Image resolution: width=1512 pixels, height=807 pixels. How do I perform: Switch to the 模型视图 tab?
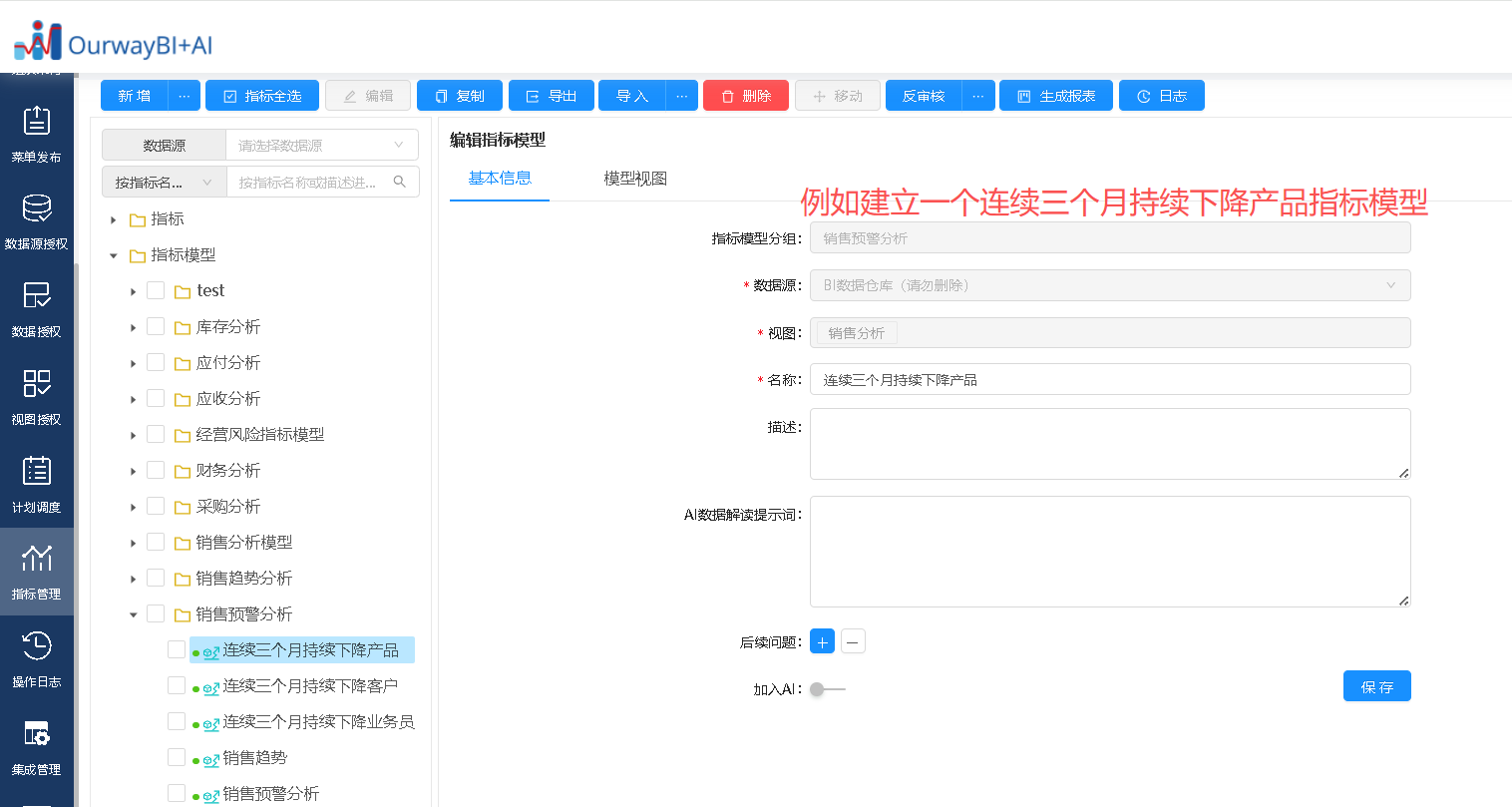pos(634,179)
